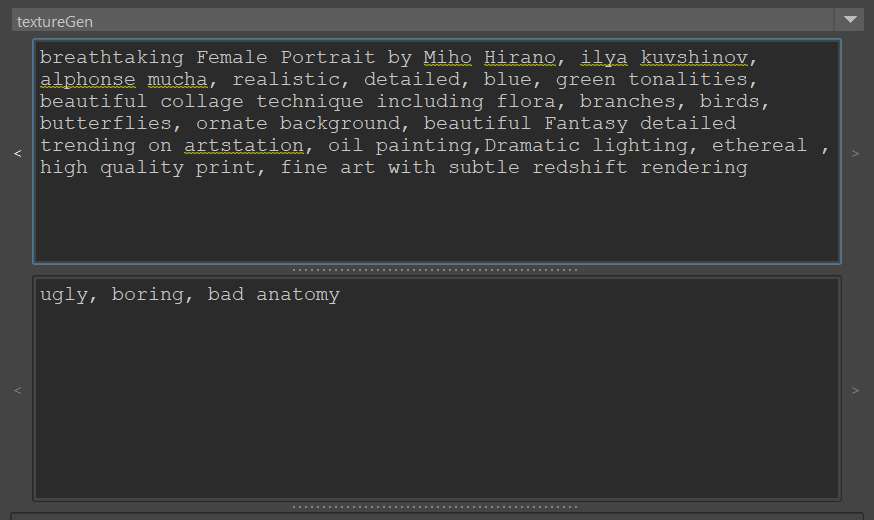Click the underlined name "Miho"
This screenshot has width=874, height=520.
point(448,57)
